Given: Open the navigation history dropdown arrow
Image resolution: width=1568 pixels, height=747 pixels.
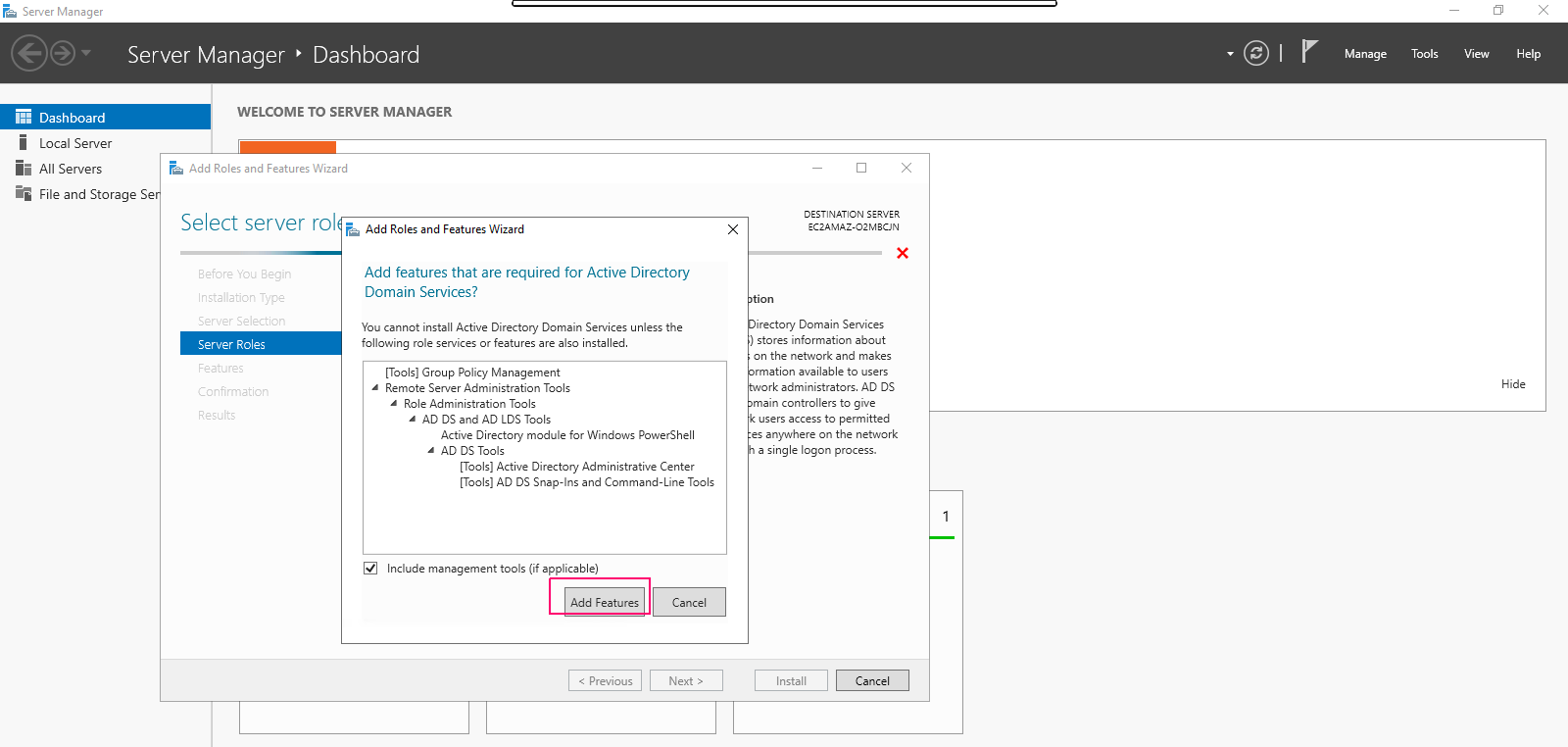Looking at the screenshot, I should 86,53.
